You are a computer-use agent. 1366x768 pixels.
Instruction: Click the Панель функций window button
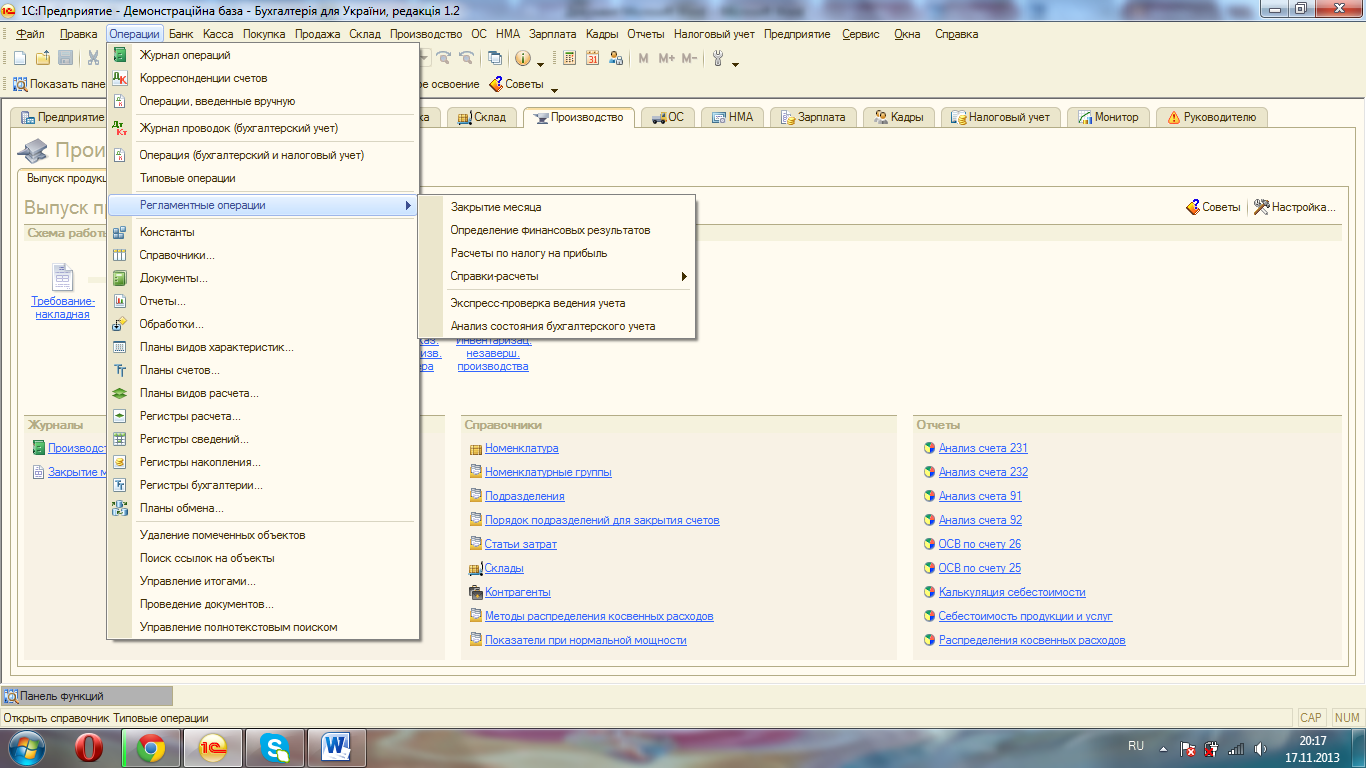(x=87, y=696)
